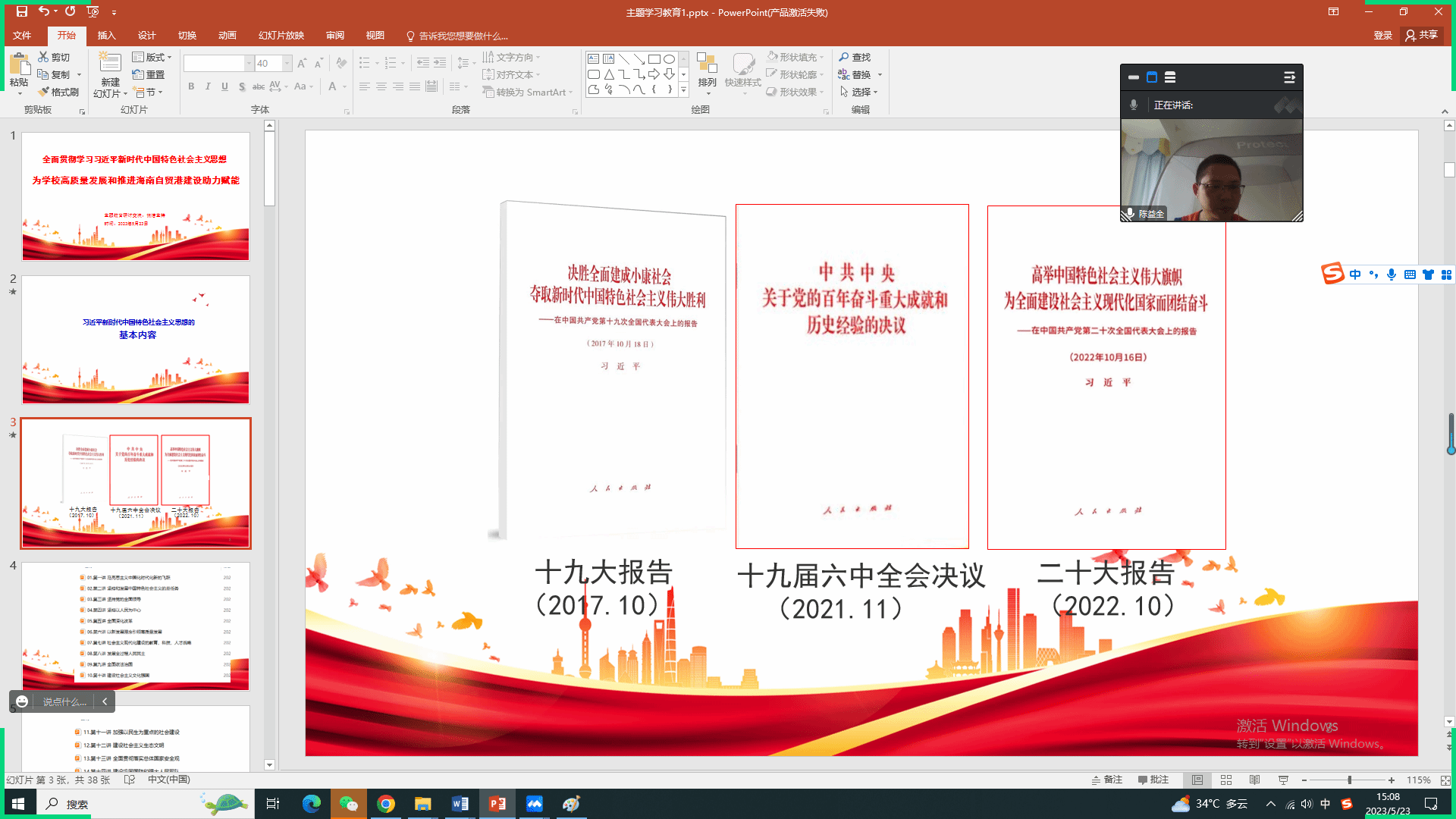1456x819 pixels.
Task: Expand Shape Fill (形状填充) dropdown
Action: coord(821,57)
